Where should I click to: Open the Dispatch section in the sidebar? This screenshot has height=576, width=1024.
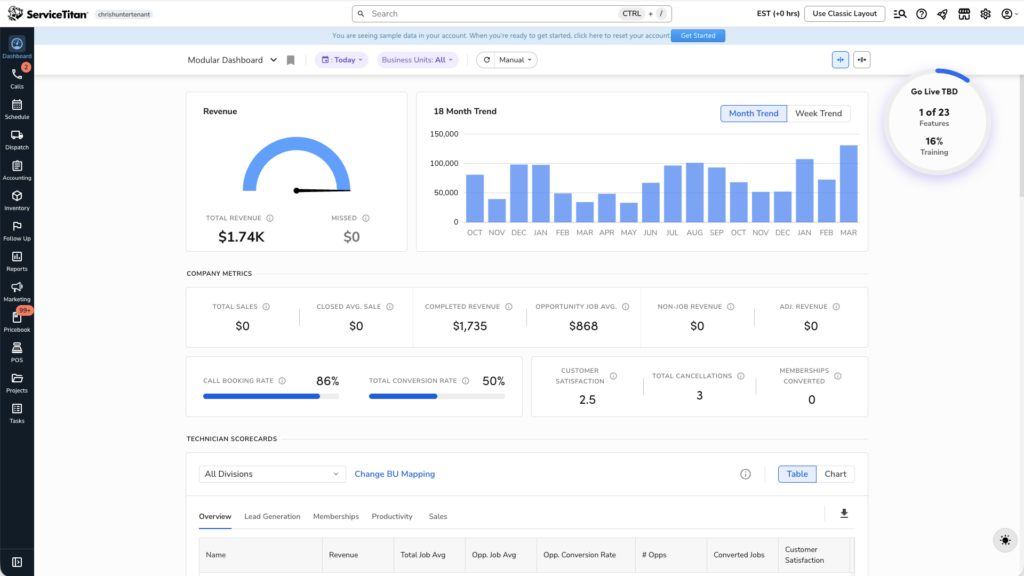(17, 139)
